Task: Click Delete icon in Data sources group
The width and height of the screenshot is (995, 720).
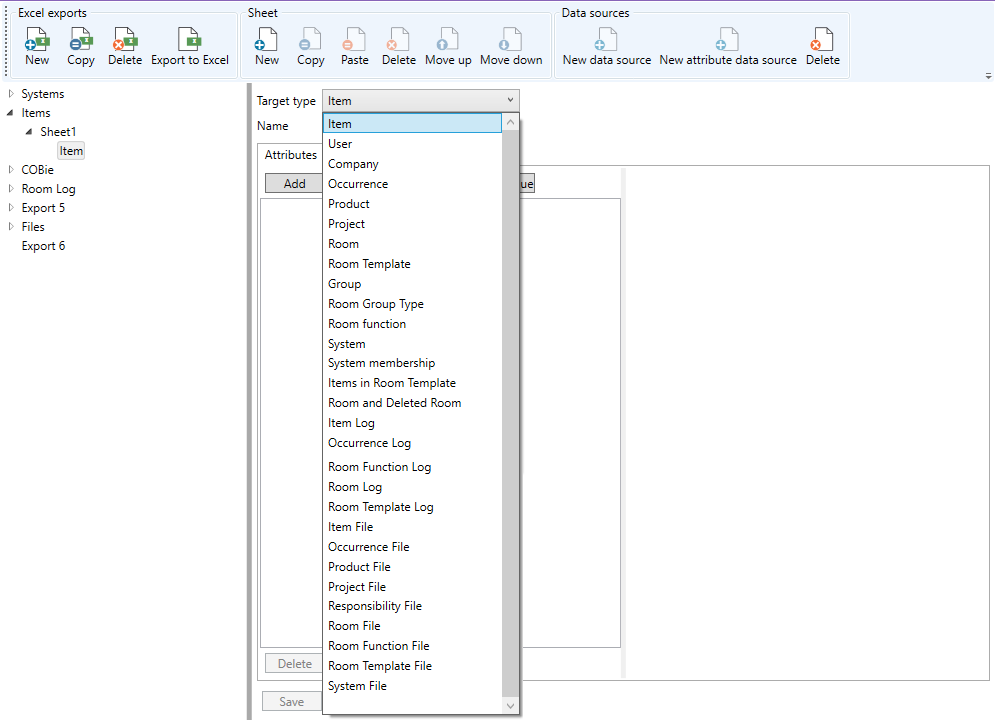Action: [822, 41]
